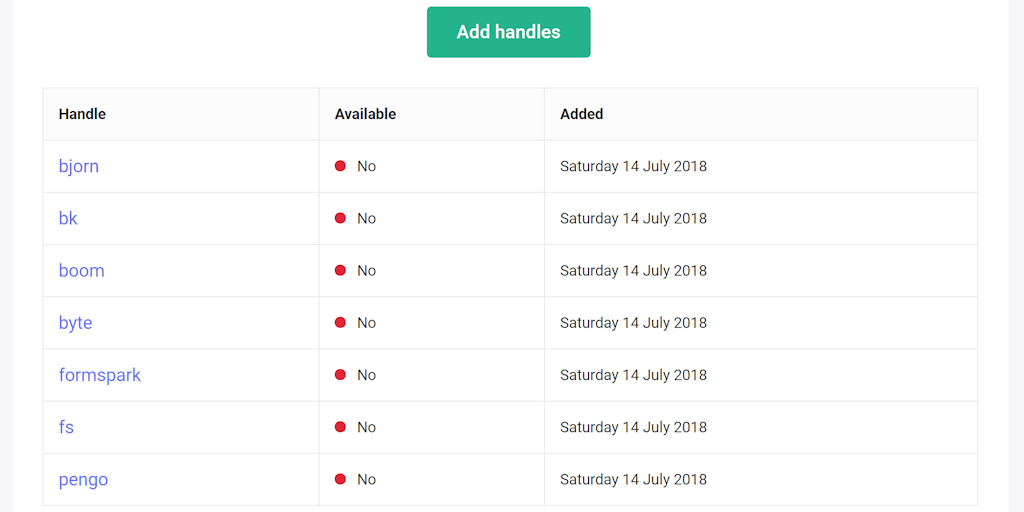Click the red status dot for formspark
Screen dimensions: 1024x512
(340, 375)
